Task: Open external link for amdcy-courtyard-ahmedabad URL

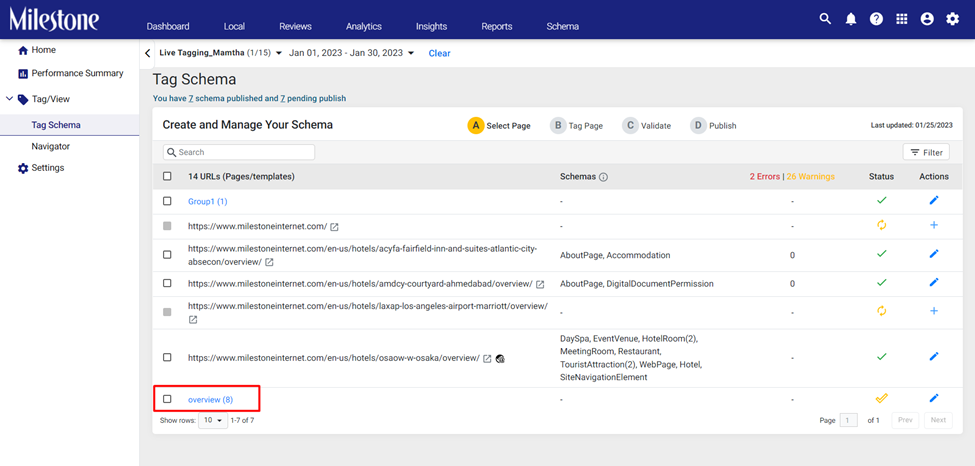Action: pos(540,284)
